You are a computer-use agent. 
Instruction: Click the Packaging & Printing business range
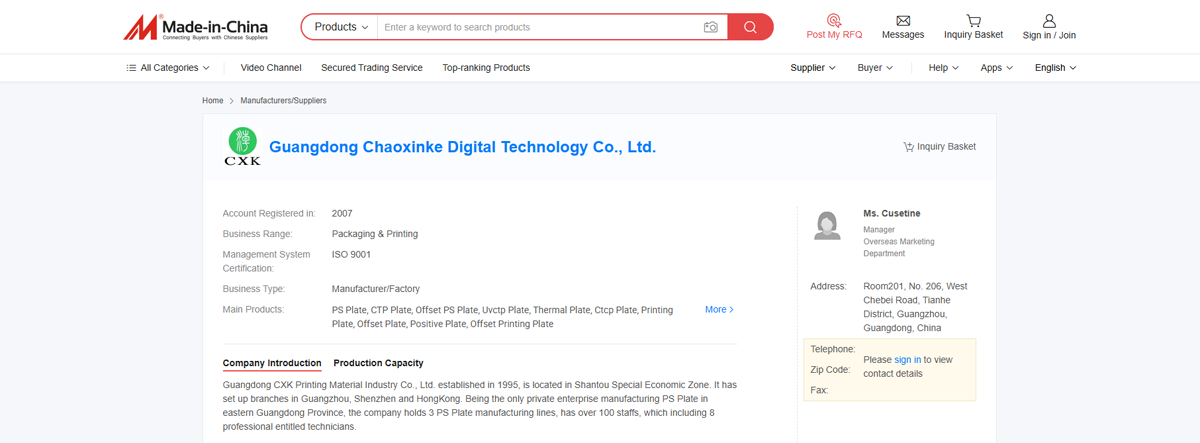pos(375,234)
